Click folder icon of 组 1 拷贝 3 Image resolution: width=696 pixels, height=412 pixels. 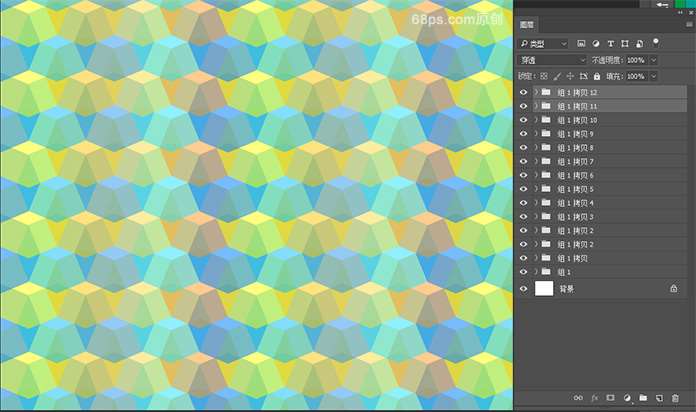coord(546,216)
